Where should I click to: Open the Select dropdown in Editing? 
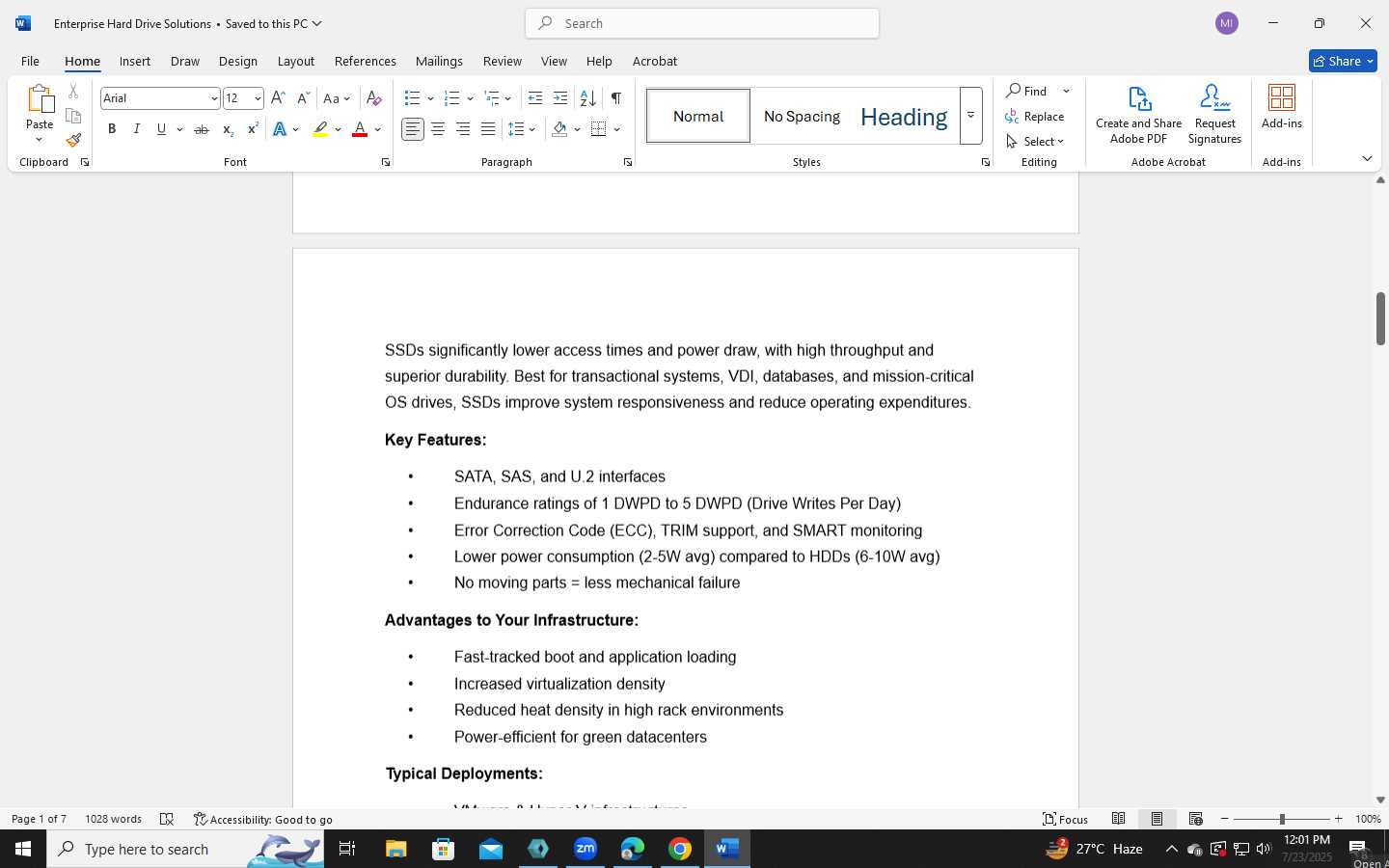click(1035, 141)
